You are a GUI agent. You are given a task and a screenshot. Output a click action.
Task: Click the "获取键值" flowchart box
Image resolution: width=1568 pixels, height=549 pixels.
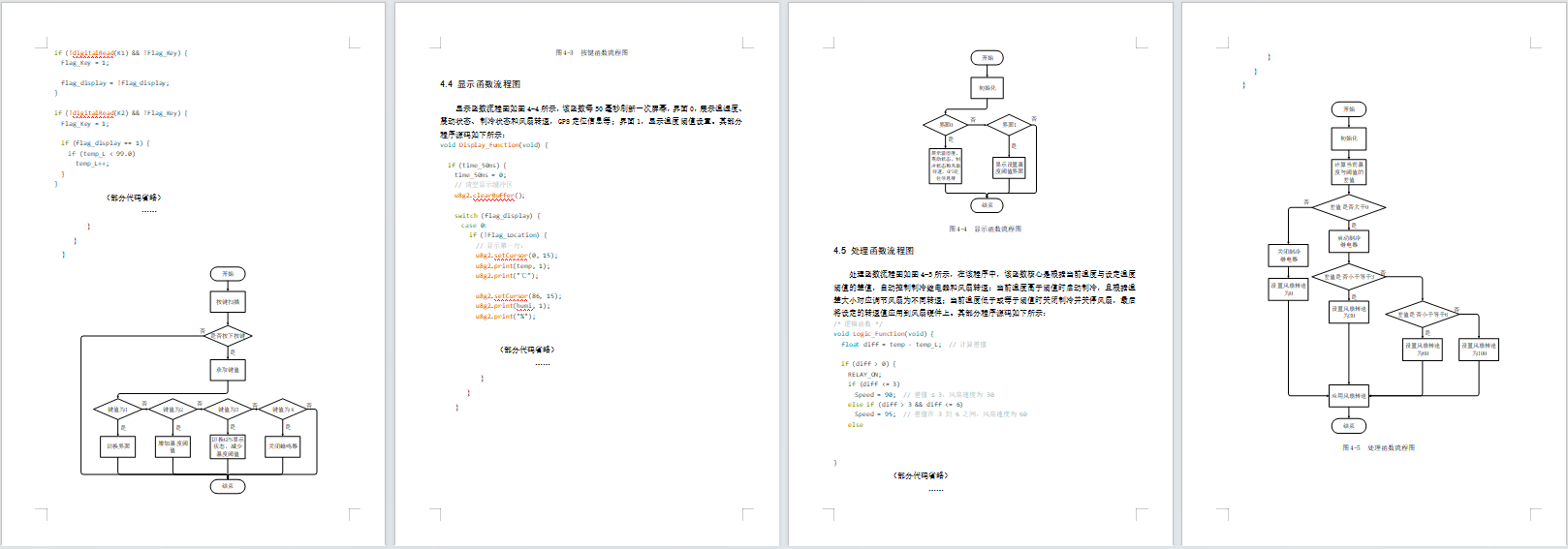coord(228,370)
